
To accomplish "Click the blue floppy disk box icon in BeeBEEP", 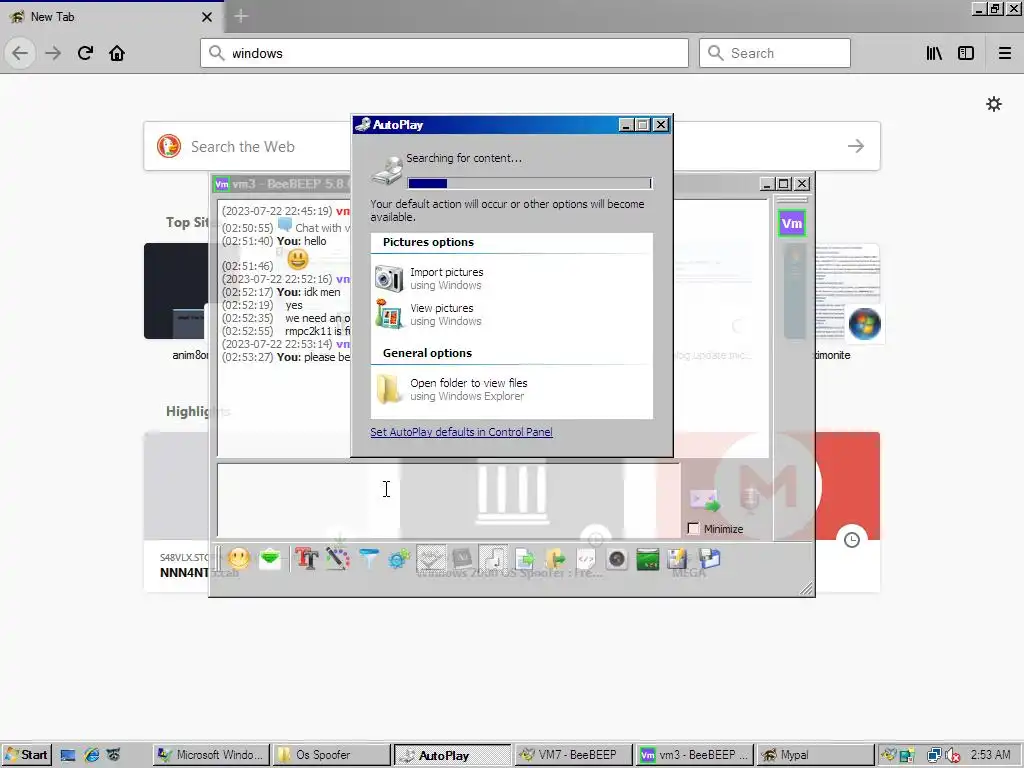I will click(x=709, y=558).
